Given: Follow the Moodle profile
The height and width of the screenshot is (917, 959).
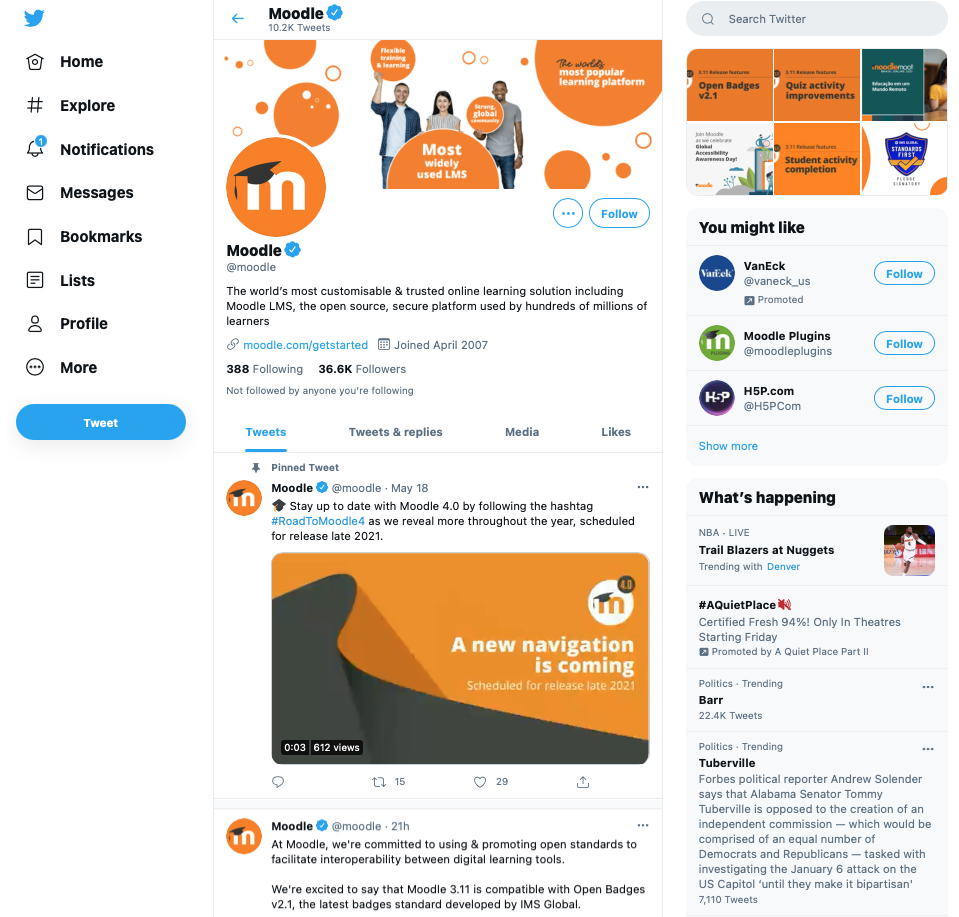Looking at the screenshot, I should coord(619,213).
